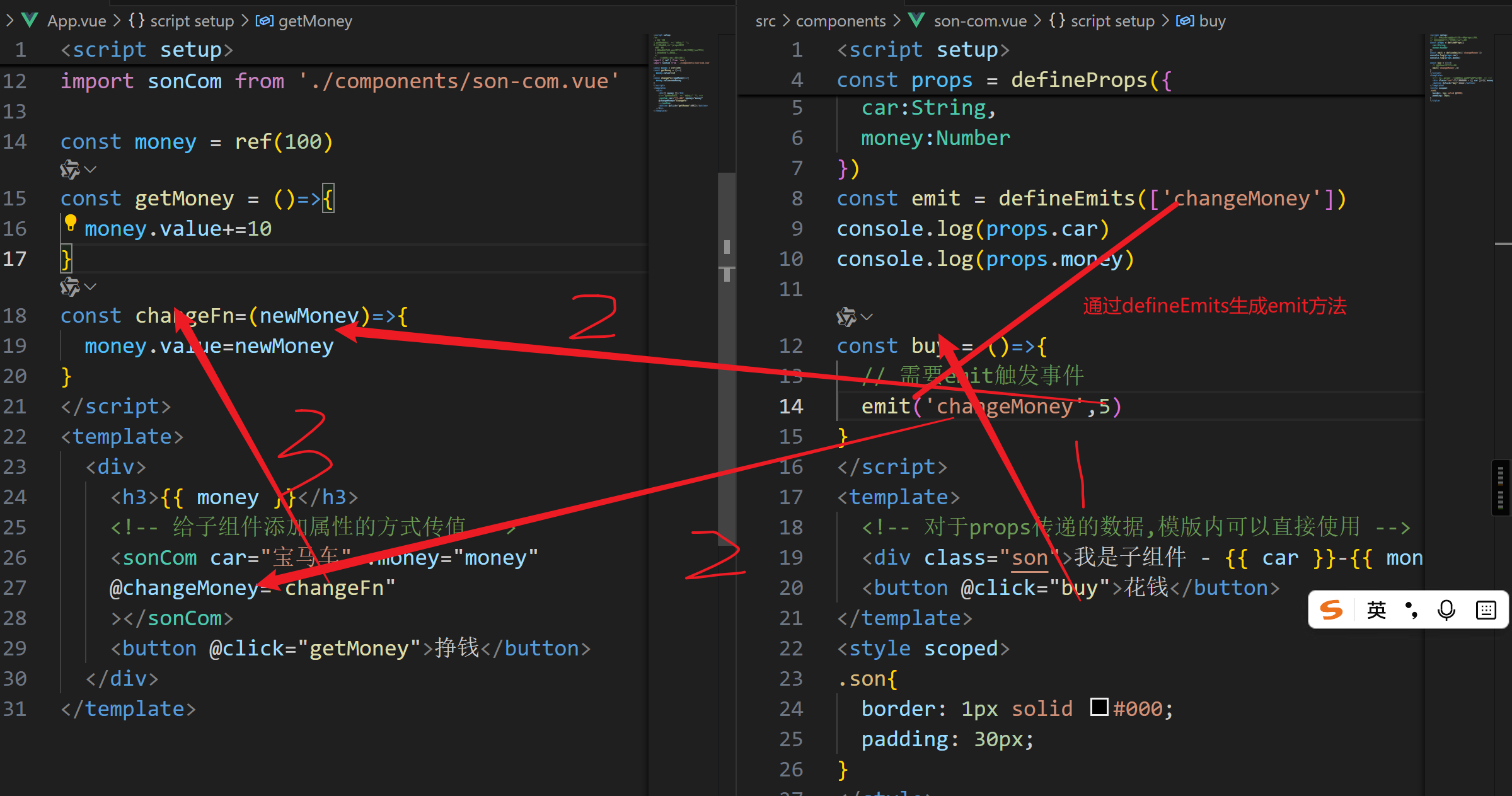Click the buy symbol in the right breadcrumb
The width and height of the screenshot is (1512, 796).
tap(1211, 21)
